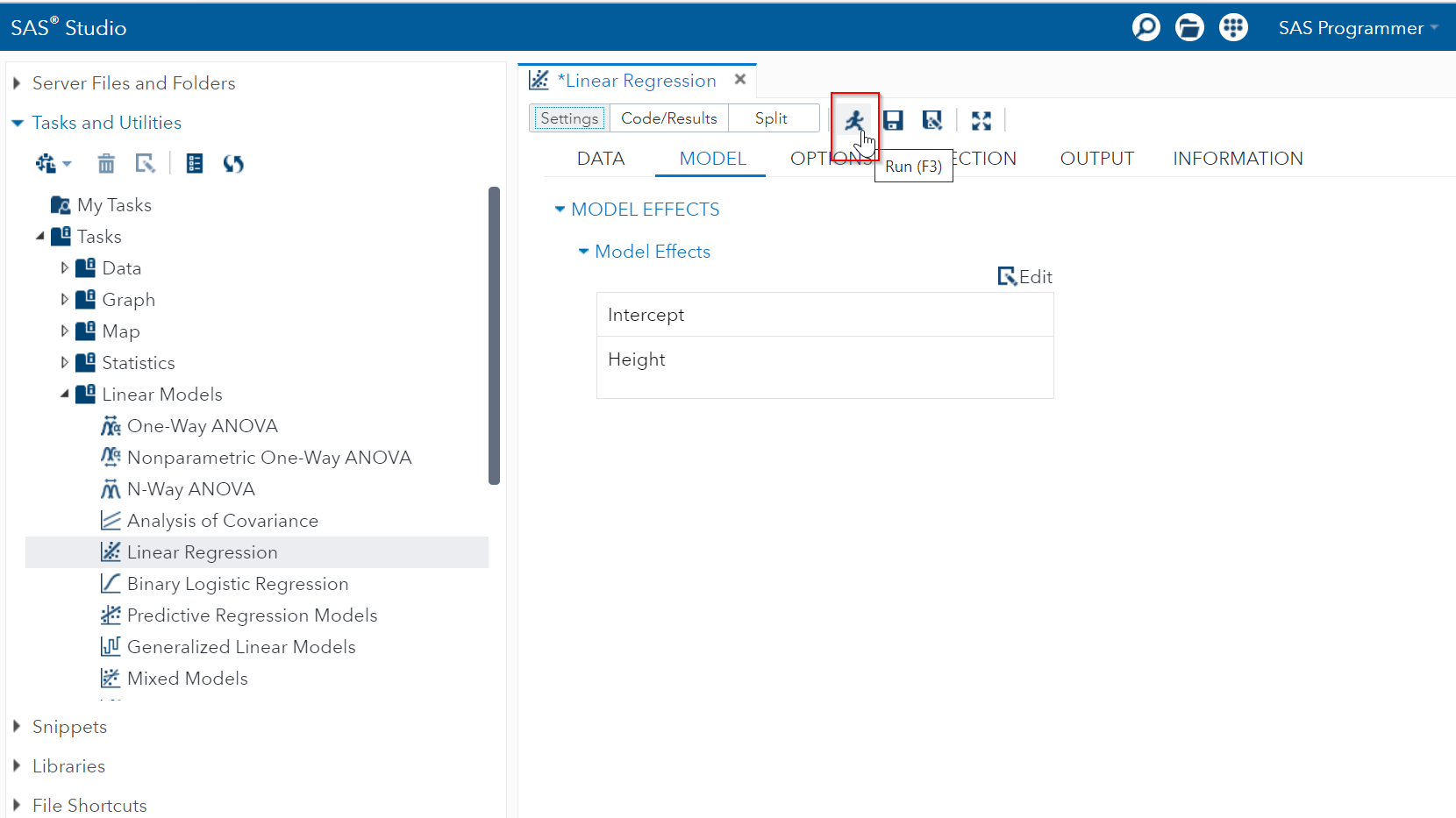Collapse the MODEL EFFECTS section
Viewport: 1456px width, 818px height.
click(560, 209)
